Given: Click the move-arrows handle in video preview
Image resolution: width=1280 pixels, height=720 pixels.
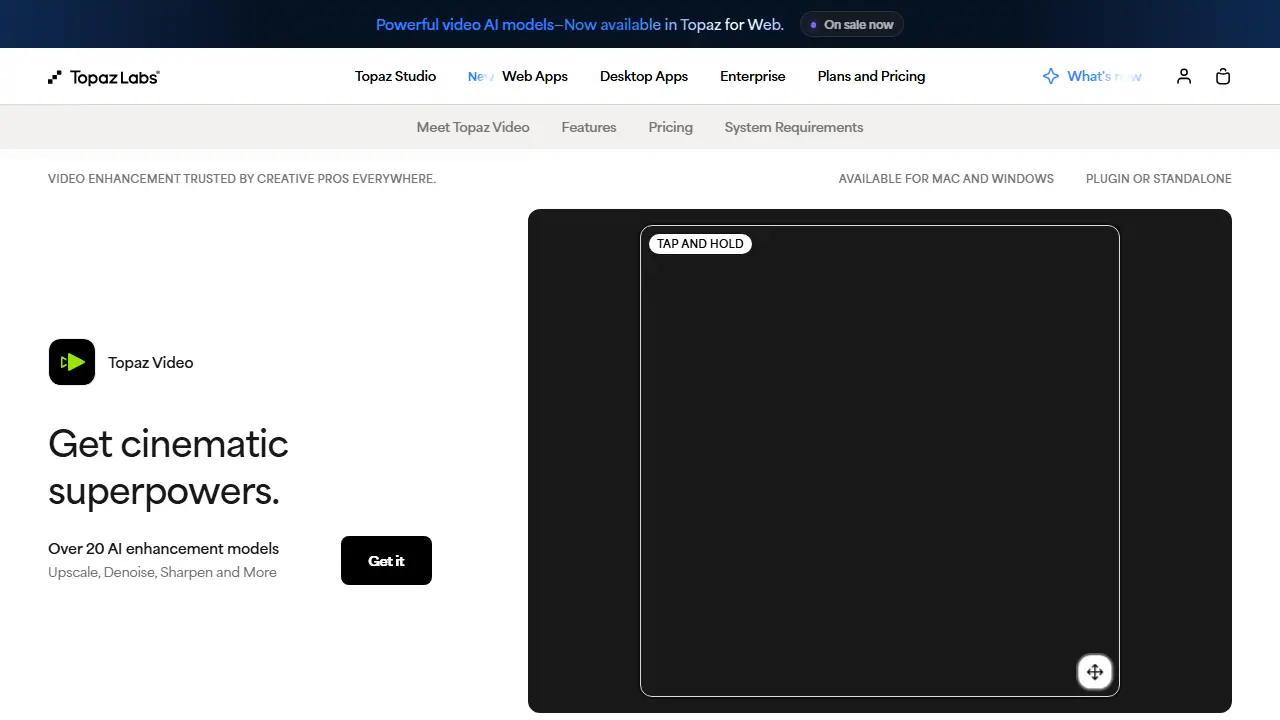Looking at the screenshot, I should (1095, 672).
